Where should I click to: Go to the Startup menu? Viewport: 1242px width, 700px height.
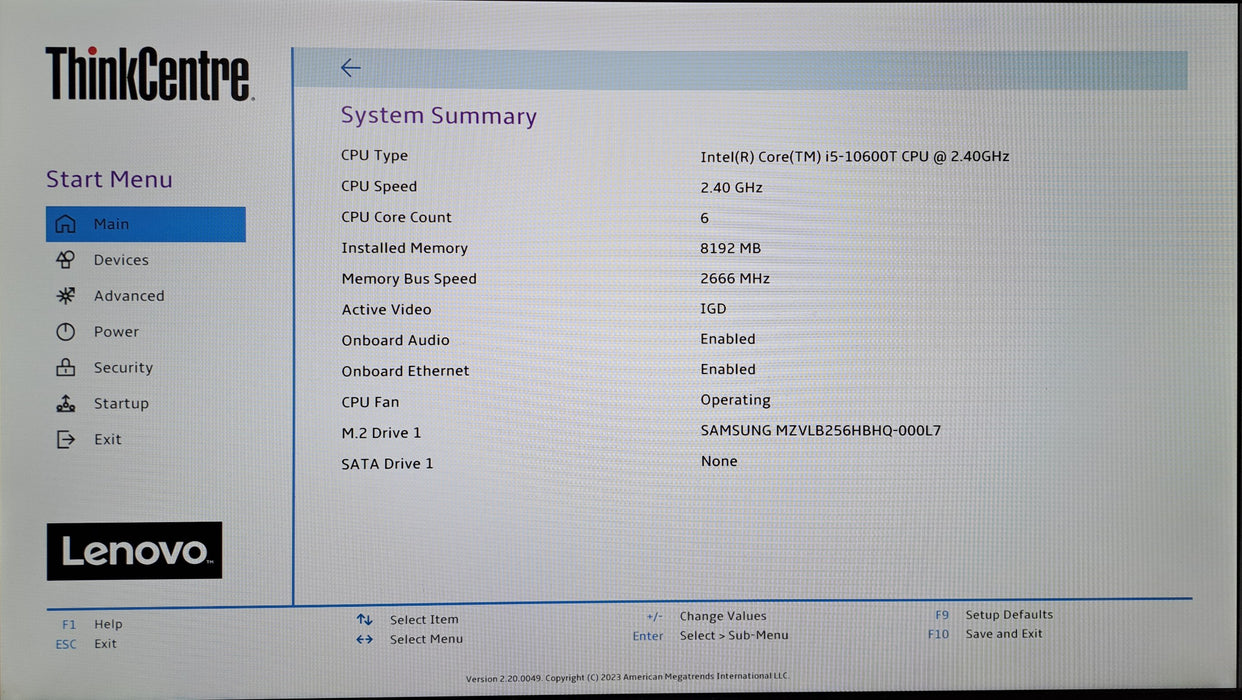point(121,404)
